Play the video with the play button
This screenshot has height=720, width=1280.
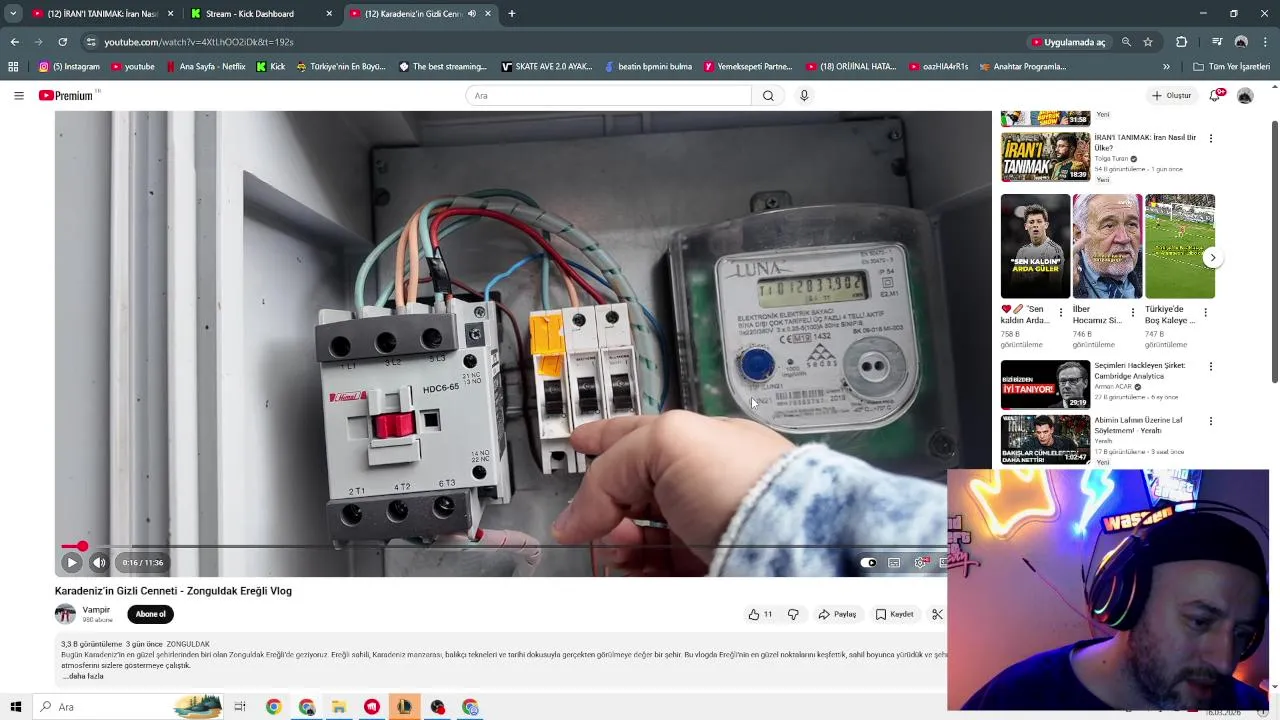tap(71, 562)
